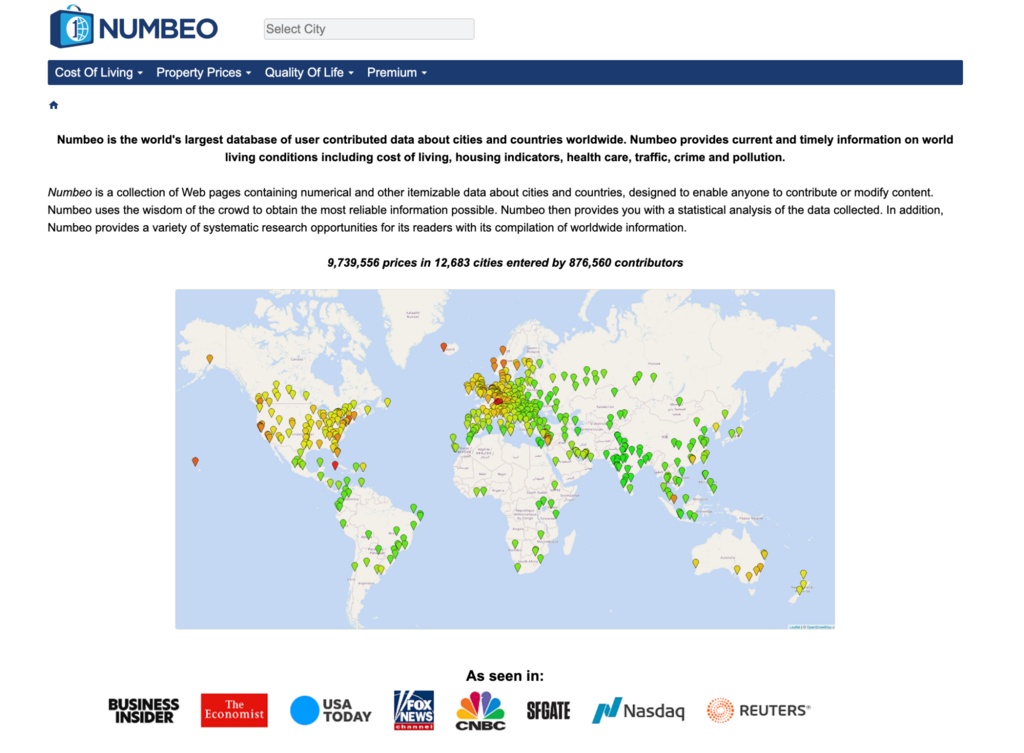This screenshot has width=1024, height=753.
Task: Click the USA Today logo
Action: tap(331, 710)
